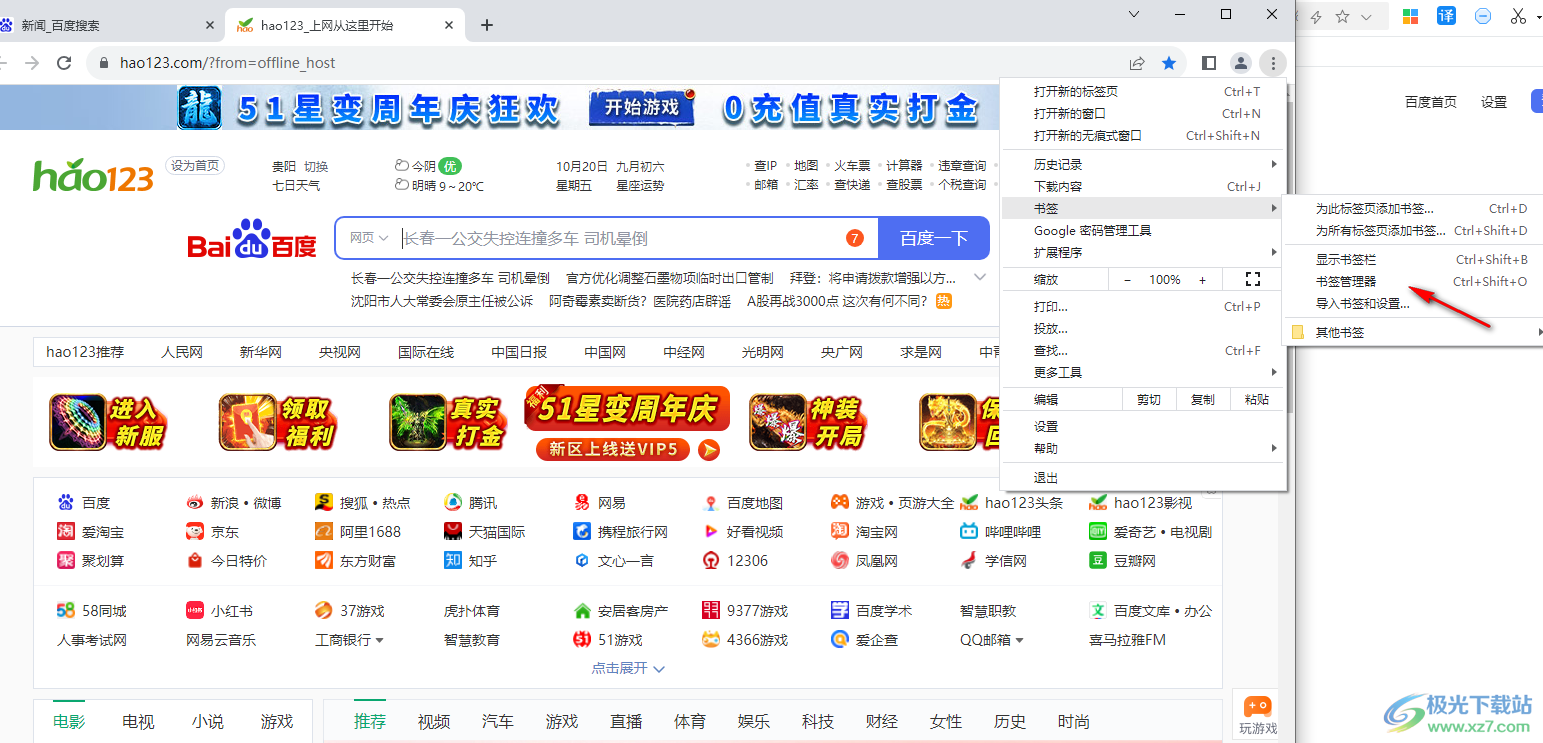The height and width of the screenshot is (743, 1543).
Task: Click 粘贴 edit button in menu
Action: pos(1257,399)
